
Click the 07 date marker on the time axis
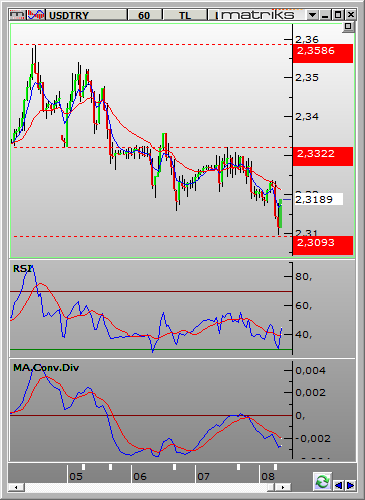point(204,477)
